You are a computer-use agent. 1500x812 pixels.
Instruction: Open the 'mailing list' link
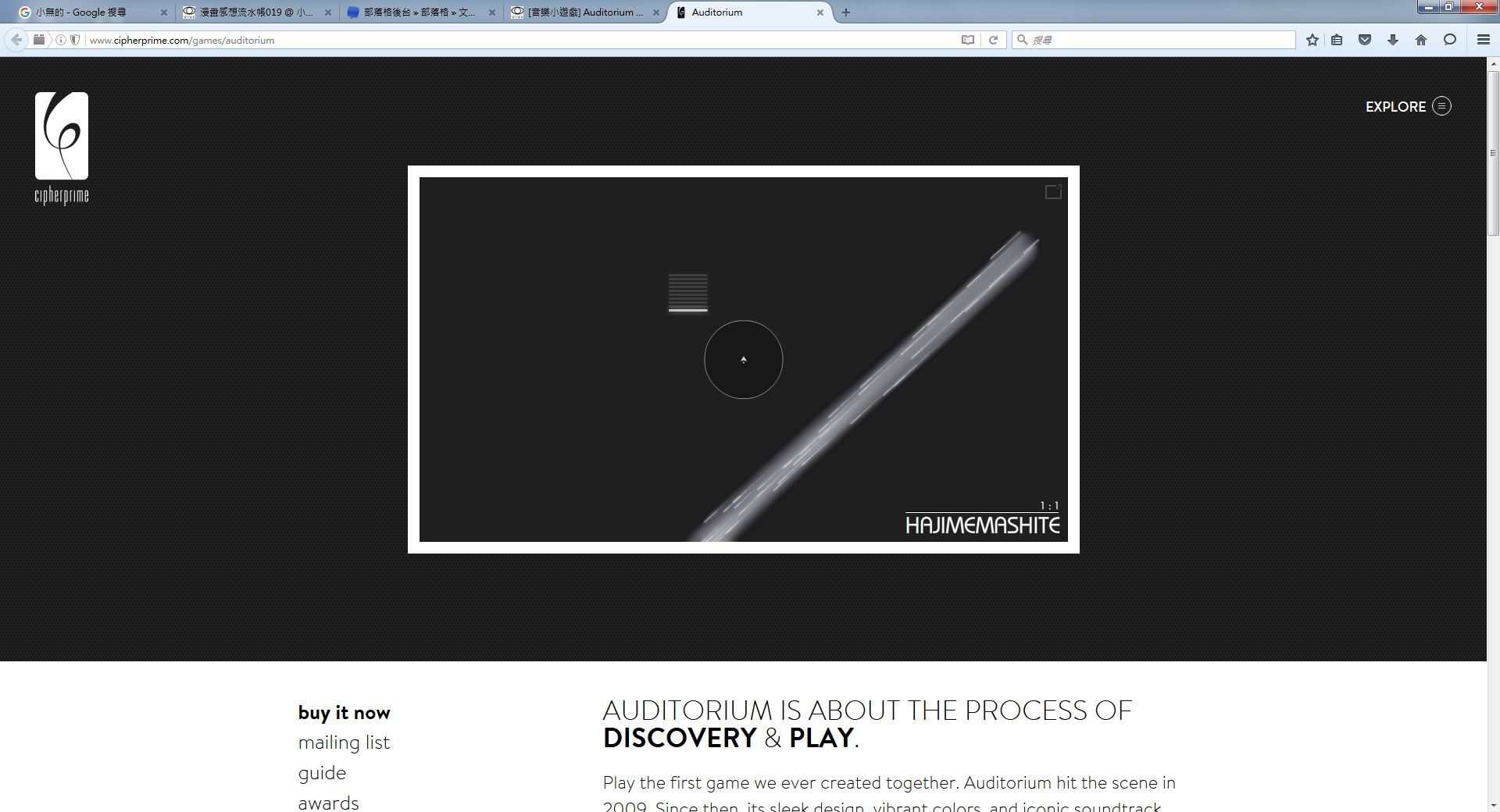click(x=344, y=743)
